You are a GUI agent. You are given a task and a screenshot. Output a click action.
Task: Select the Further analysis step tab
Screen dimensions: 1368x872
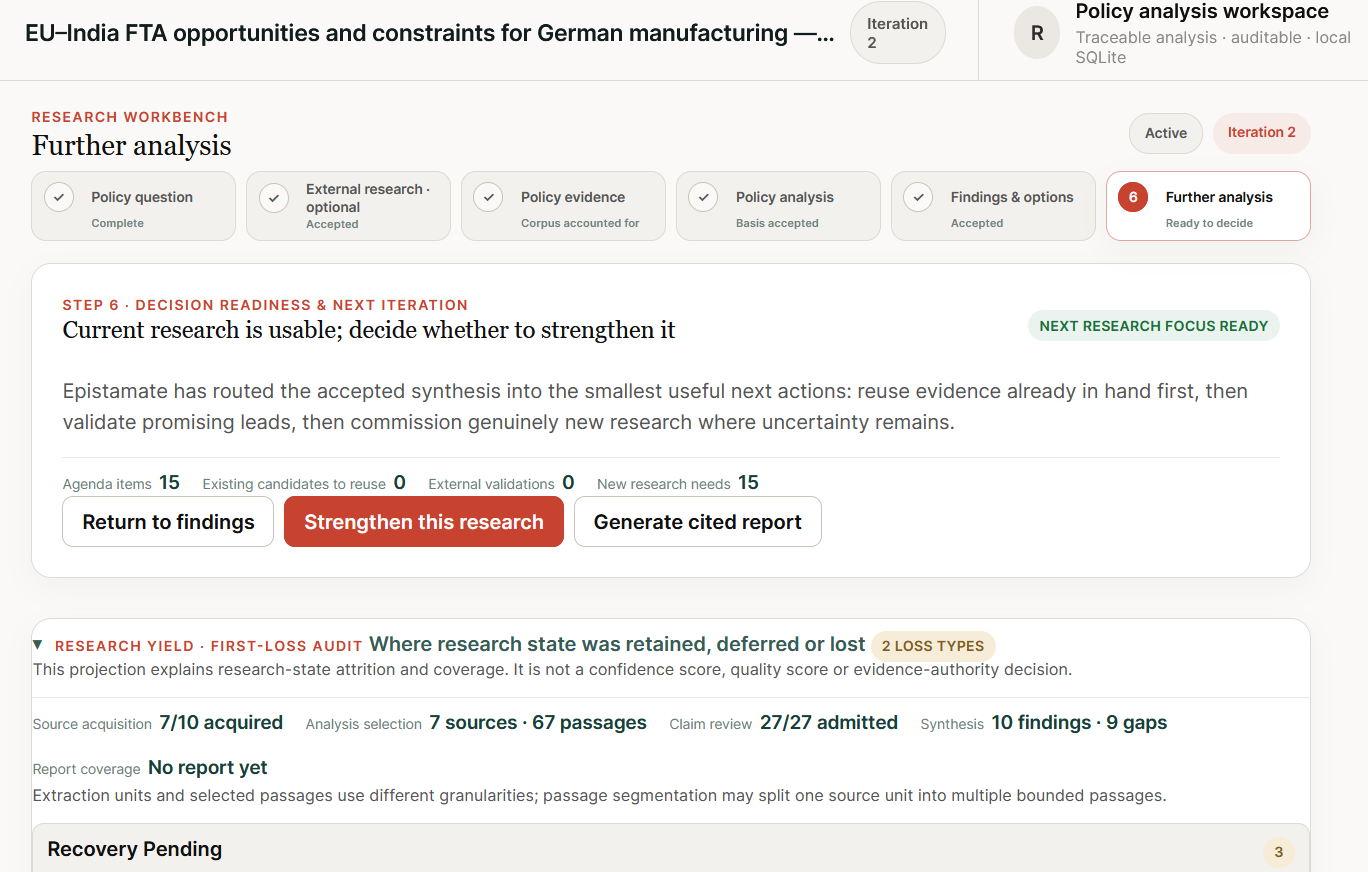point(1208,206)
